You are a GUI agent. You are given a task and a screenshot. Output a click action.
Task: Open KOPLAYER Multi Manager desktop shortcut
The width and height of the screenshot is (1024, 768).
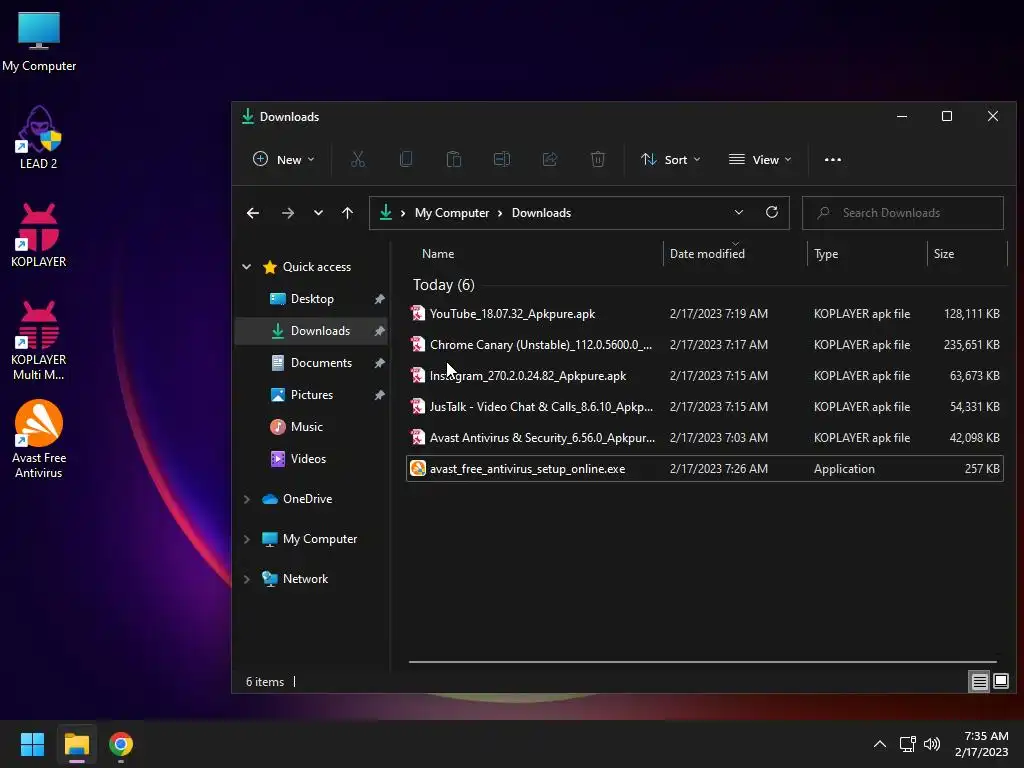(x=39, y=341)
